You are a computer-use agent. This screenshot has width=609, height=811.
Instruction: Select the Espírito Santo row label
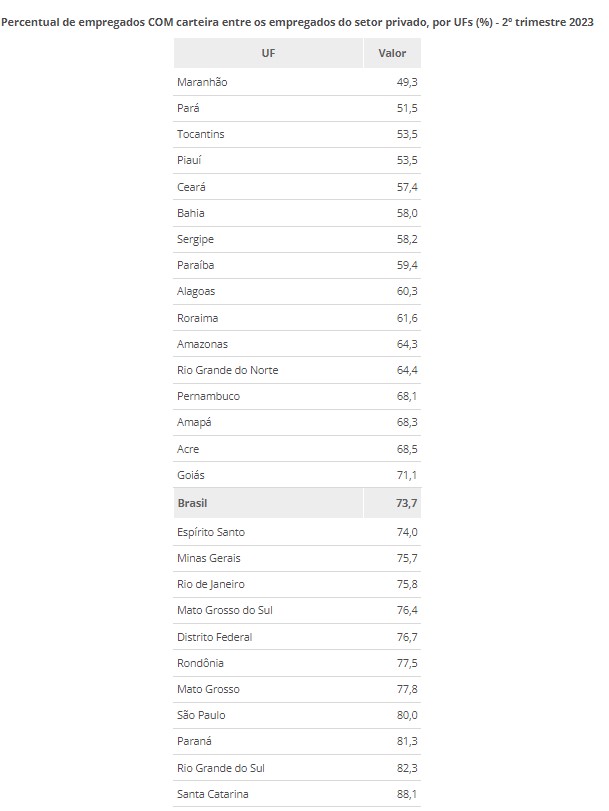[x=210, y=532]
